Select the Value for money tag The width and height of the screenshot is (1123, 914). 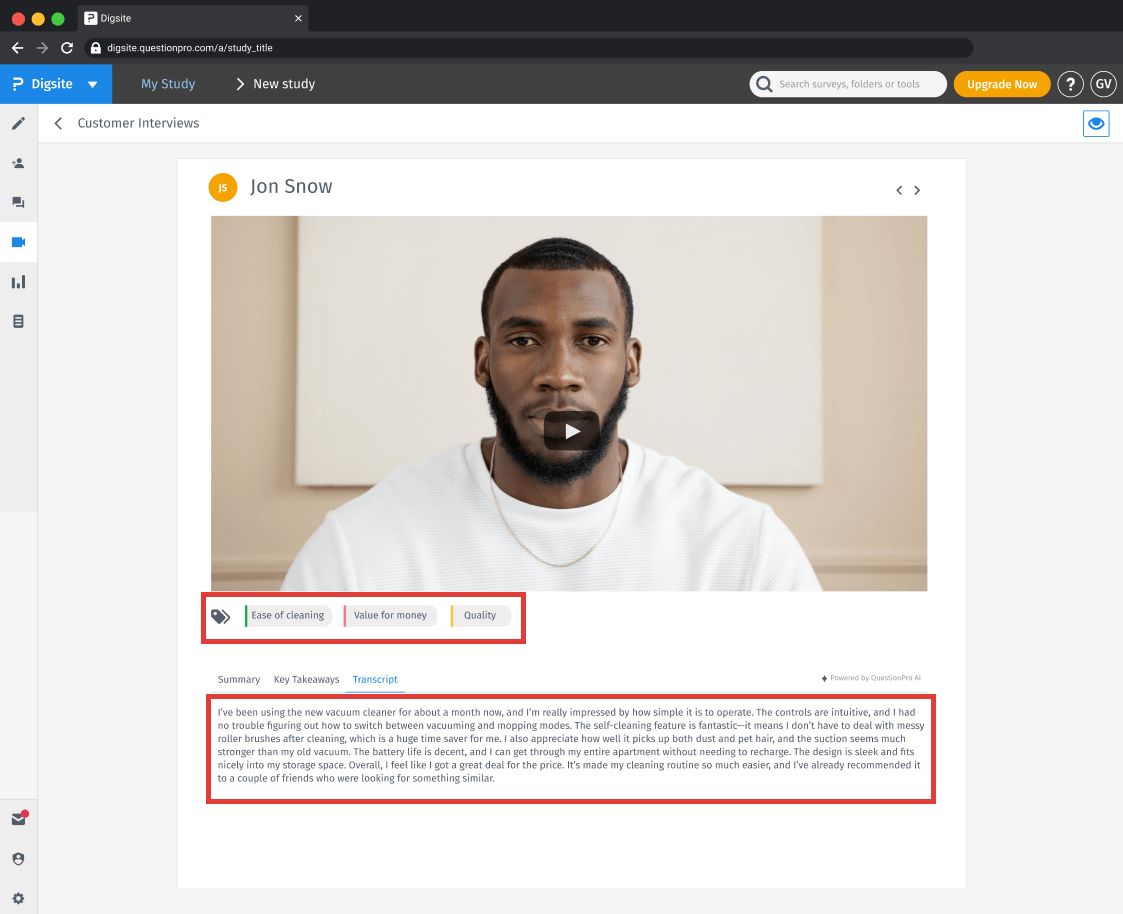(x=390, y=615)
